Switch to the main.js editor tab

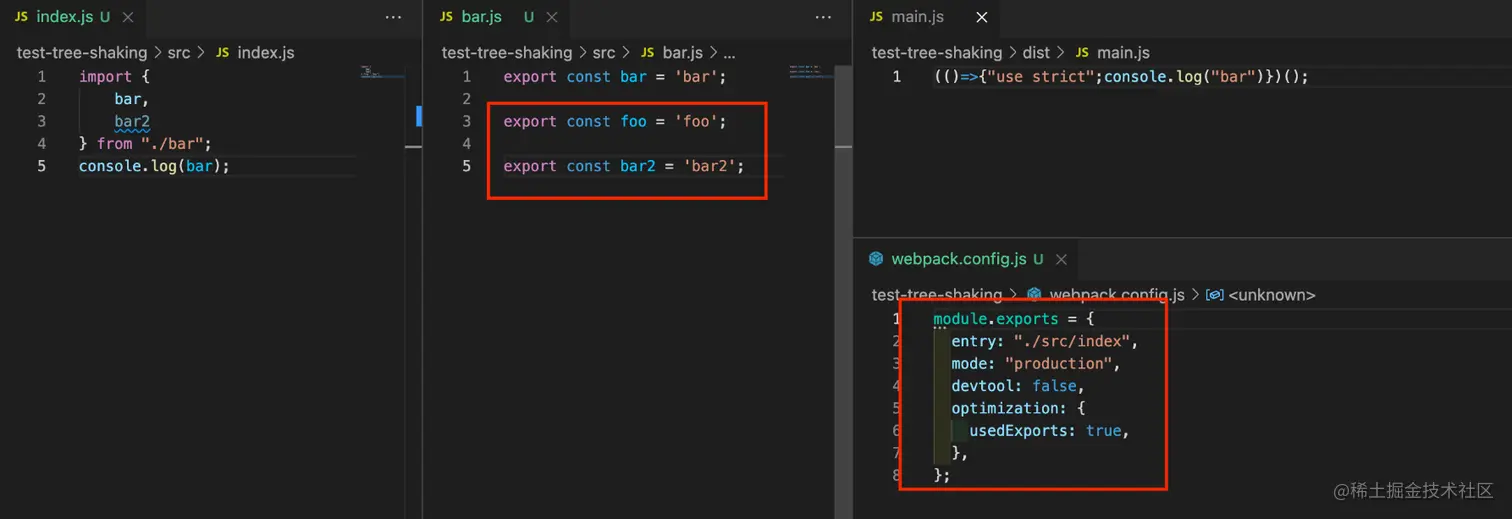tap(928, 17)
